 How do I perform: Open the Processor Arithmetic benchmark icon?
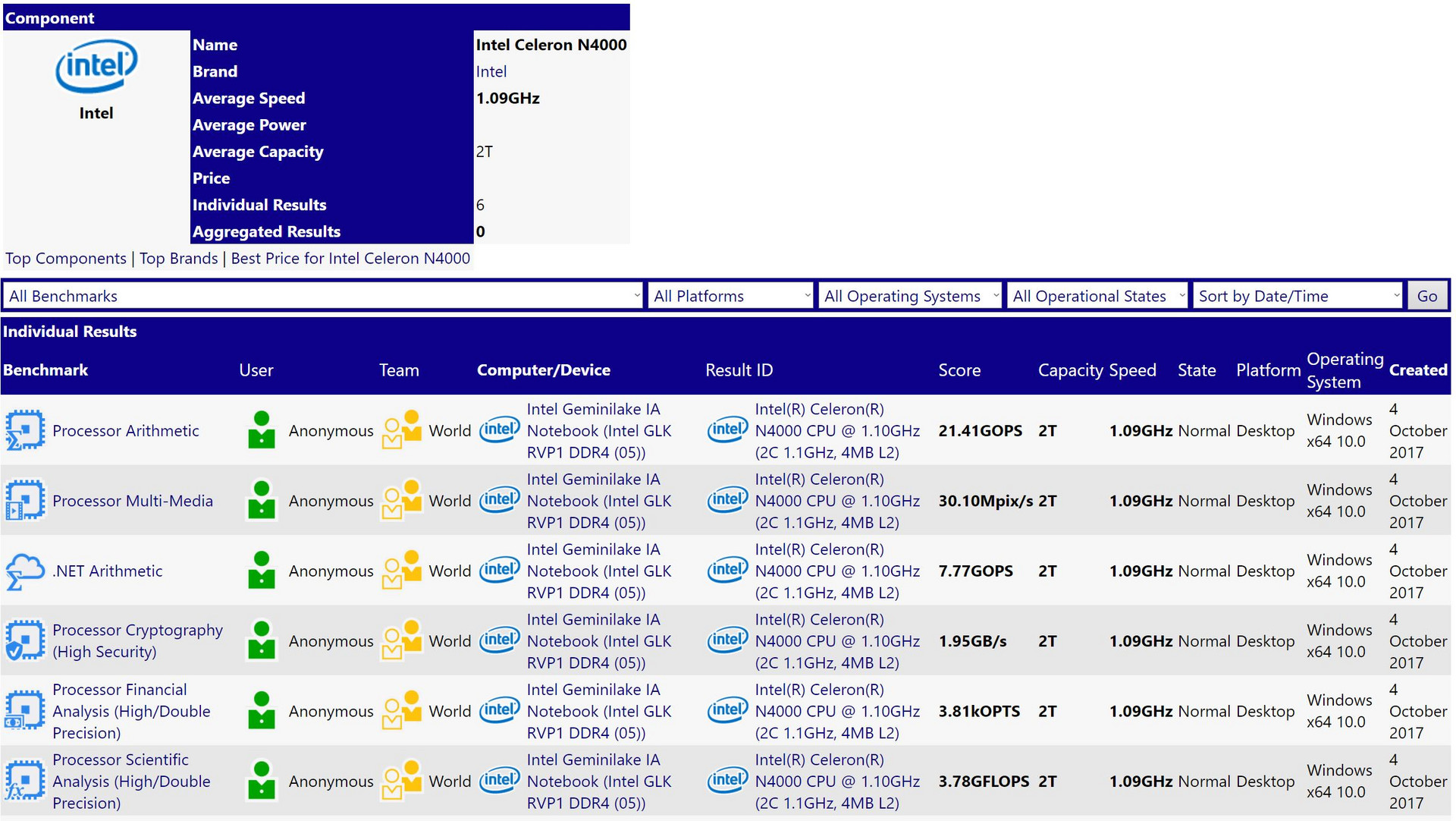[x=25, y=430]
